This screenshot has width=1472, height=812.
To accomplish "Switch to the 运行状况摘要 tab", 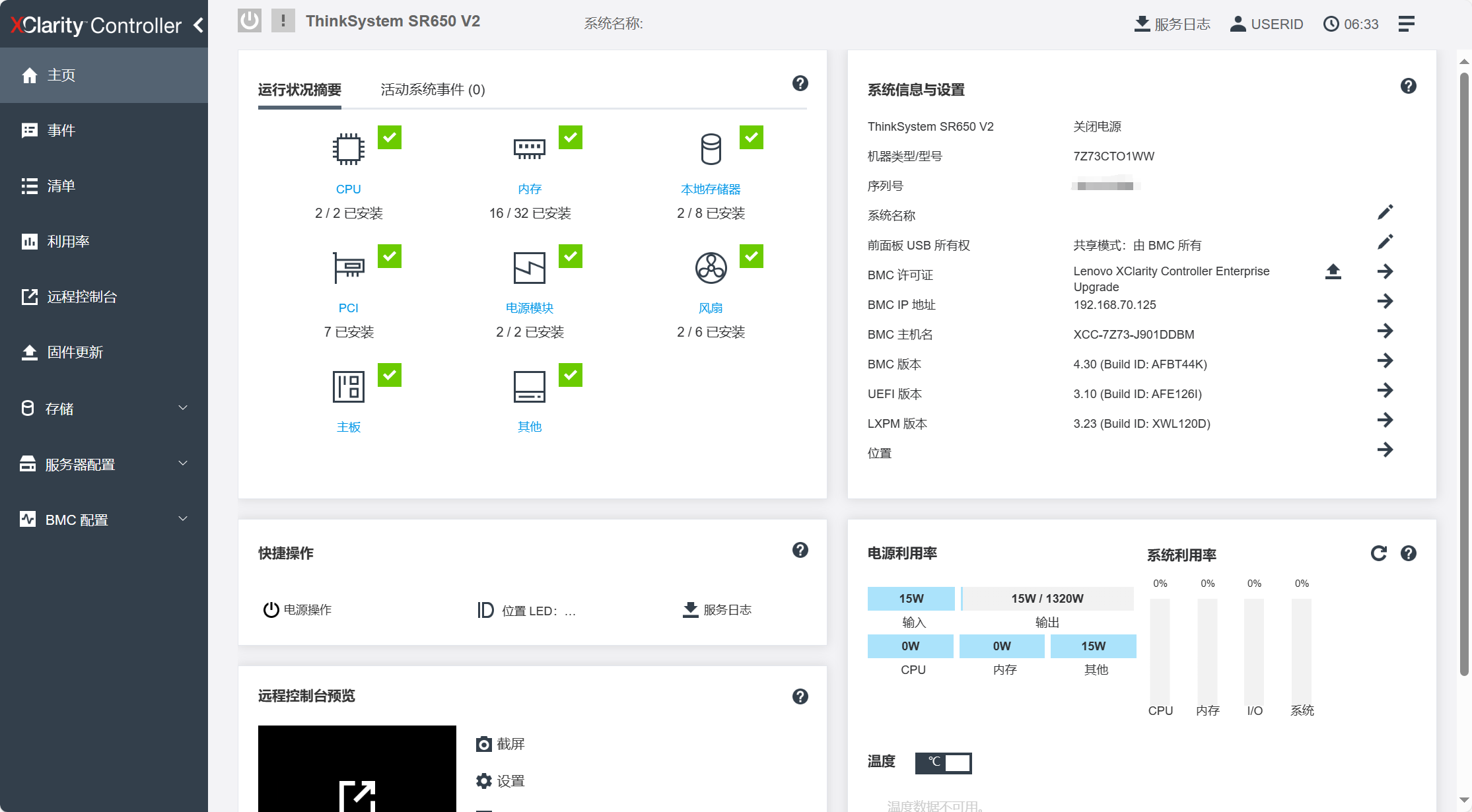I will tap(299, 89).
